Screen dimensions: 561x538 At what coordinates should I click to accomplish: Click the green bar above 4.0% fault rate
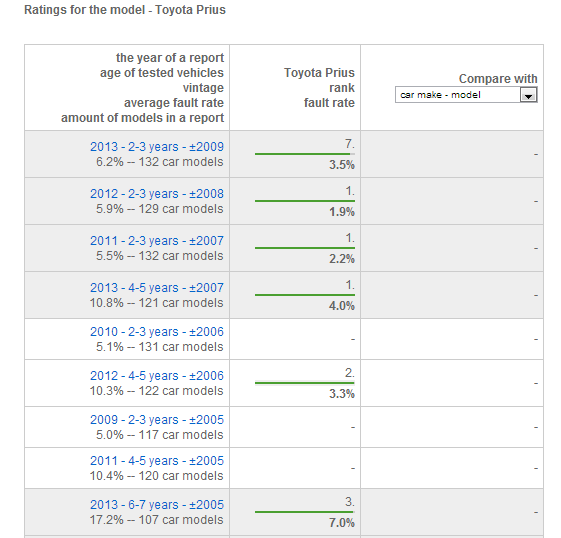point(304,295)
